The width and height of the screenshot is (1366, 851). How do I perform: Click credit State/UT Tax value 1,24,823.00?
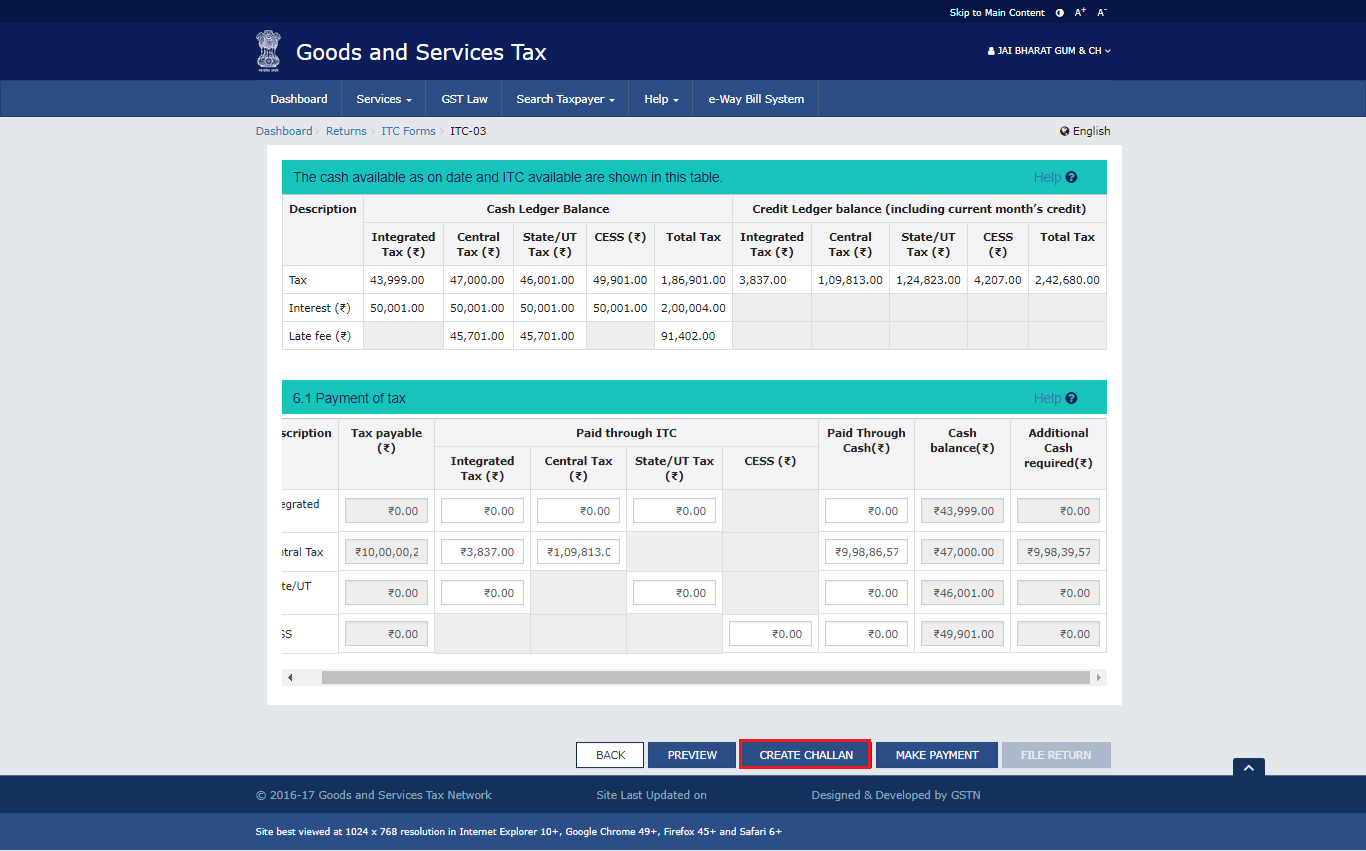click(x=928, y=280)
